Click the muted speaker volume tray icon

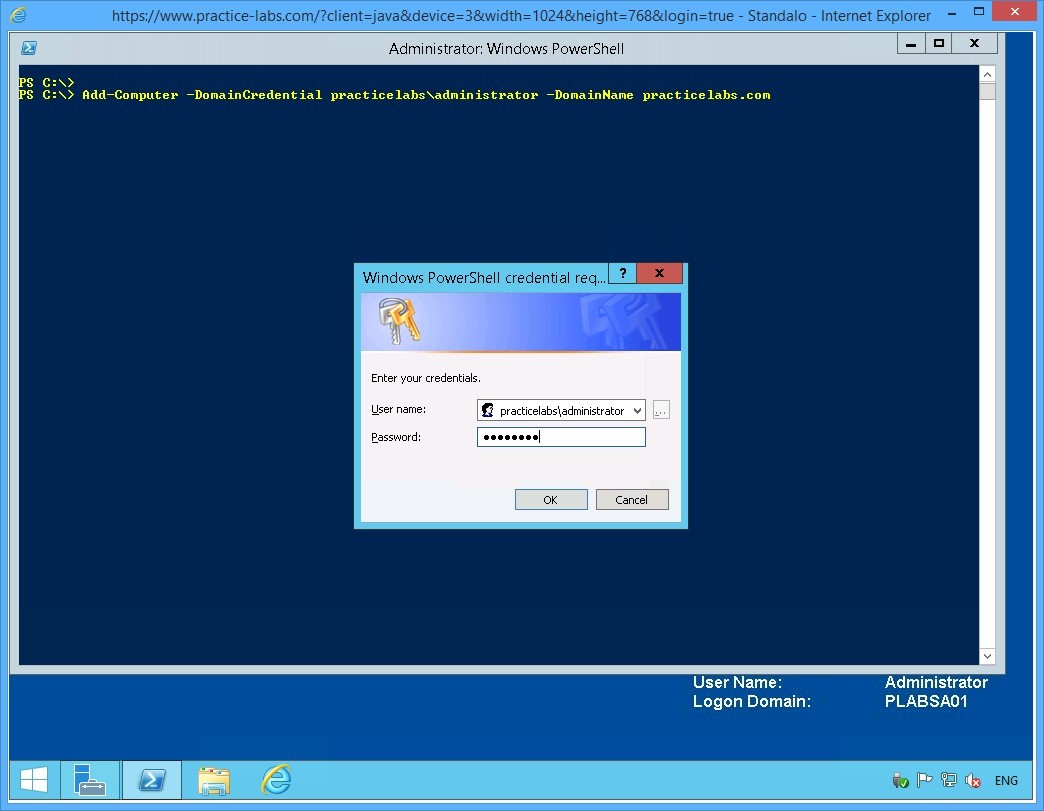click(x=972, y=781)
